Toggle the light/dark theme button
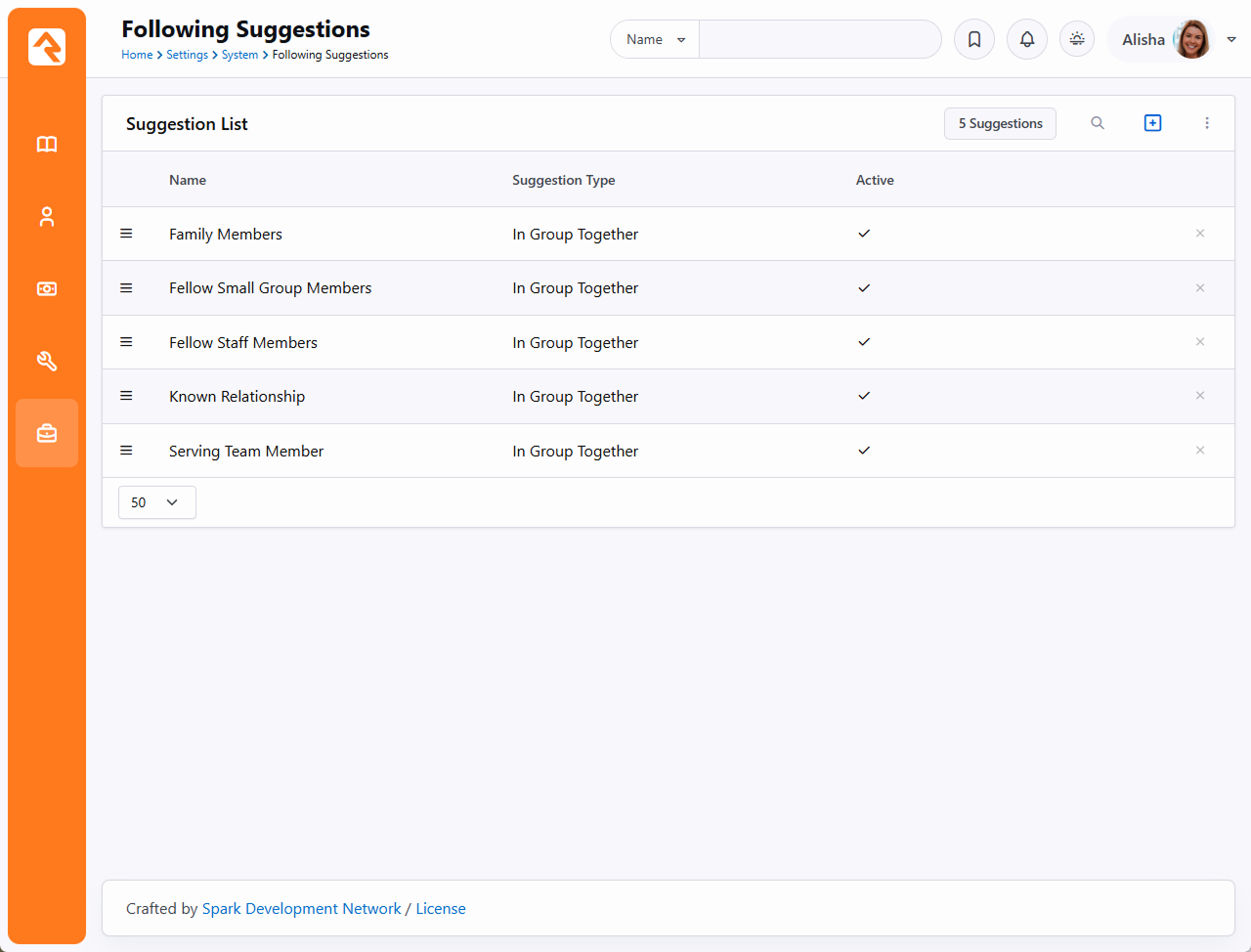 tap(1077, 40)
